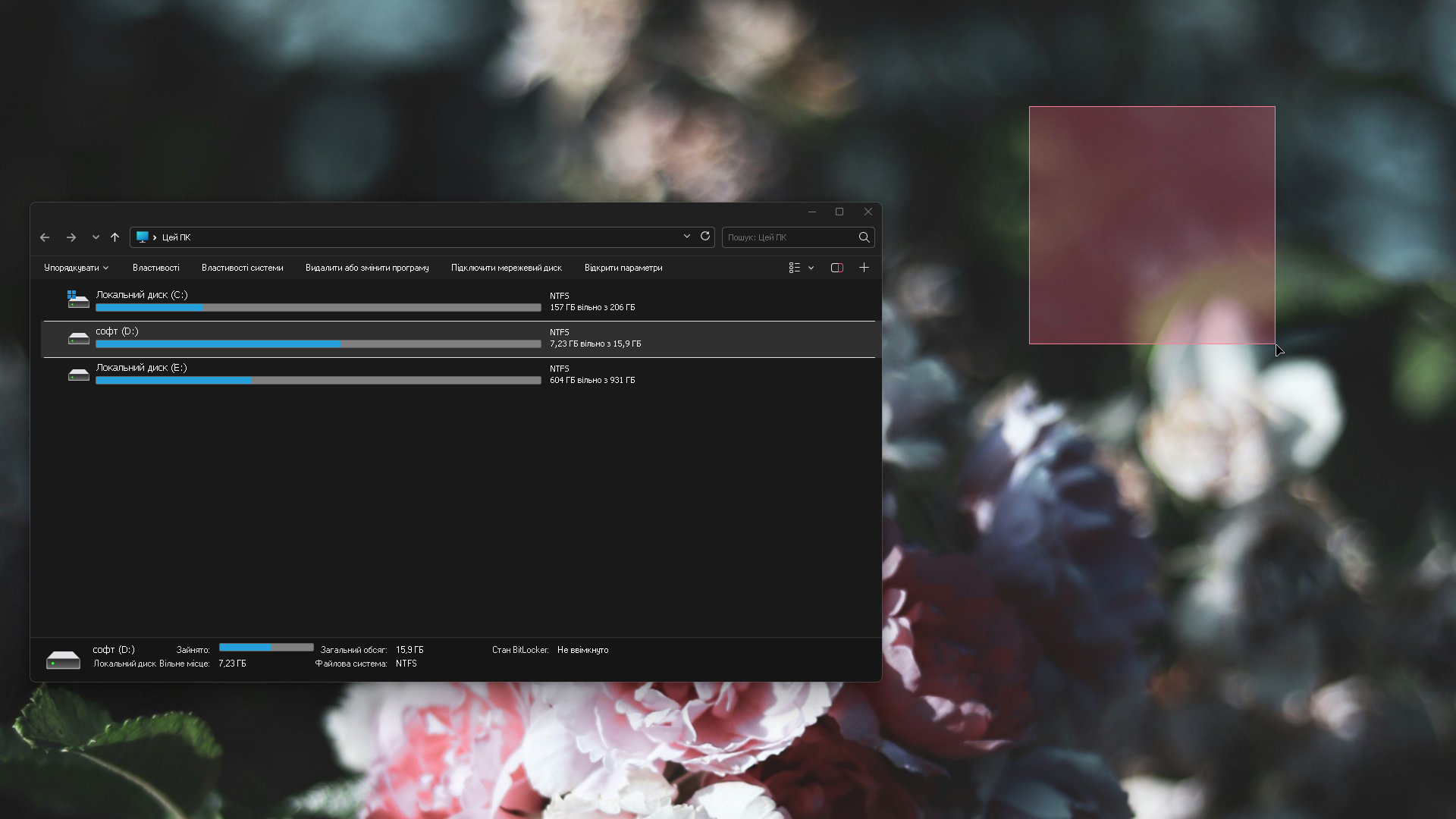Click the Forward navigation arrow

(x=71, y=237)
